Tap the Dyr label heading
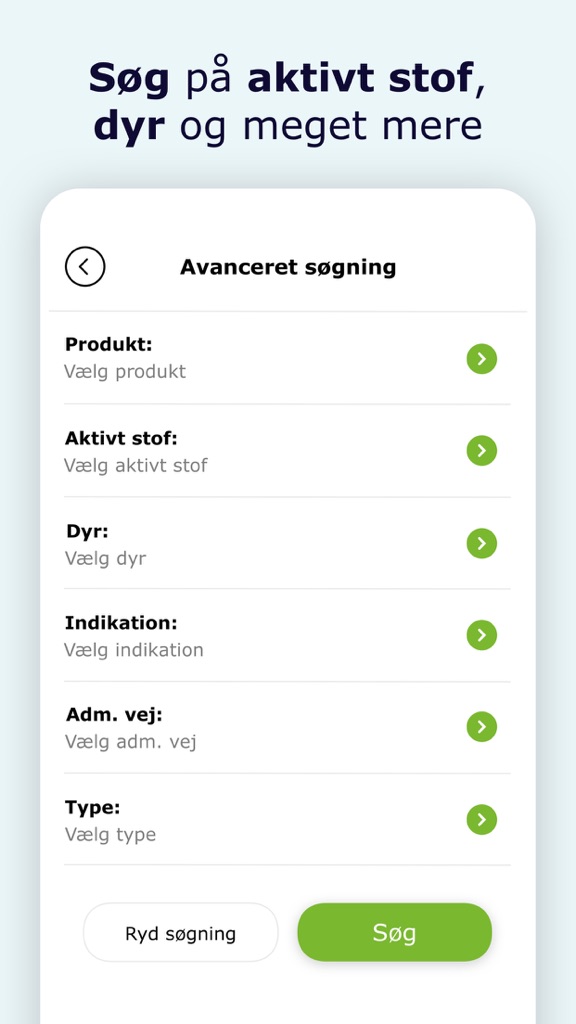The image size is (576, 1024). [87, 532]
